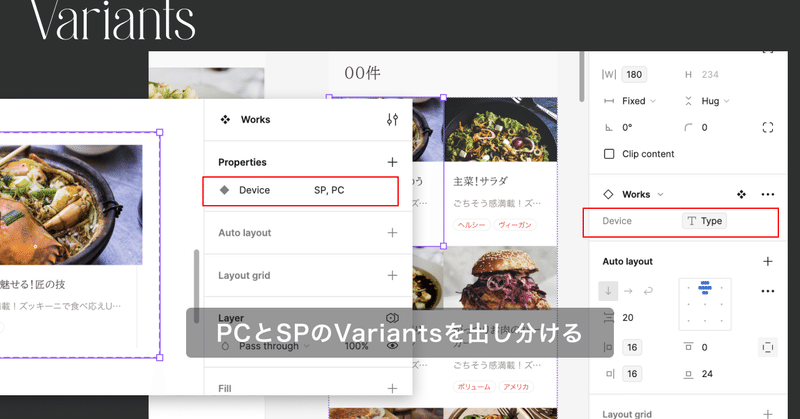Click the Layout grid label in popup panel
The image size is (800, 419).
[244, 276]
